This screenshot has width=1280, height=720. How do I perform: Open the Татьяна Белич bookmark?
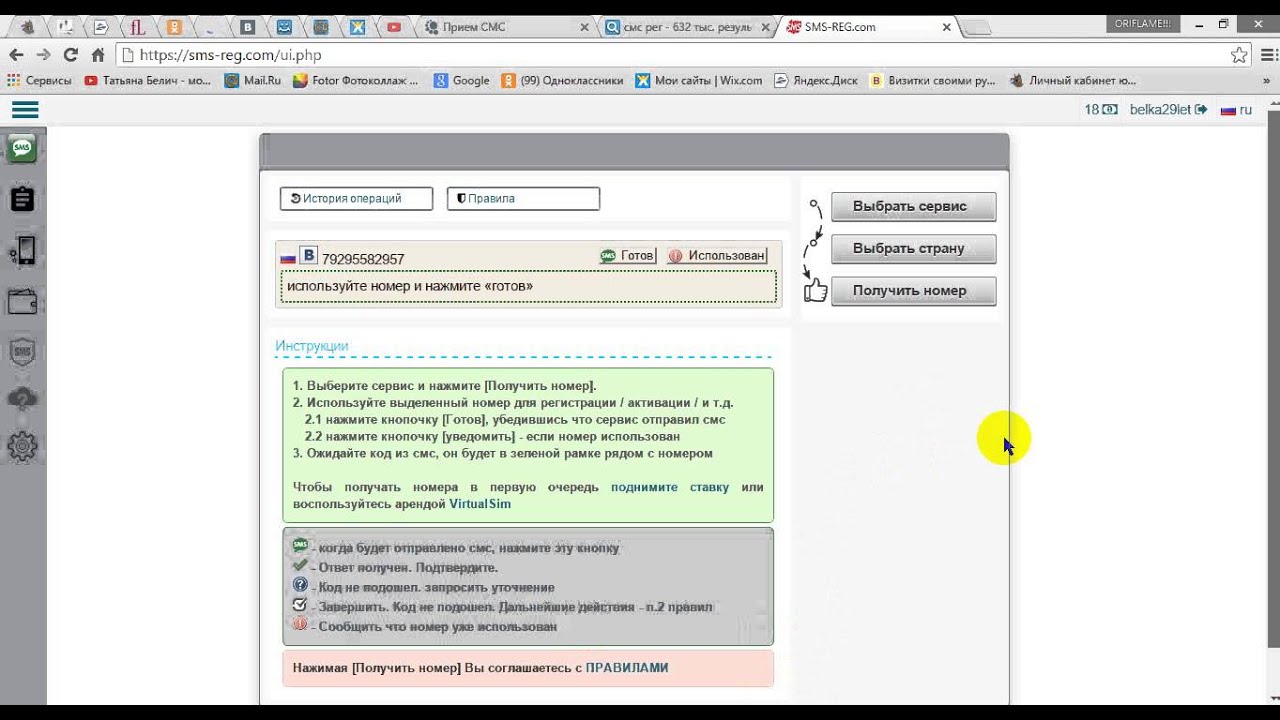147,81
